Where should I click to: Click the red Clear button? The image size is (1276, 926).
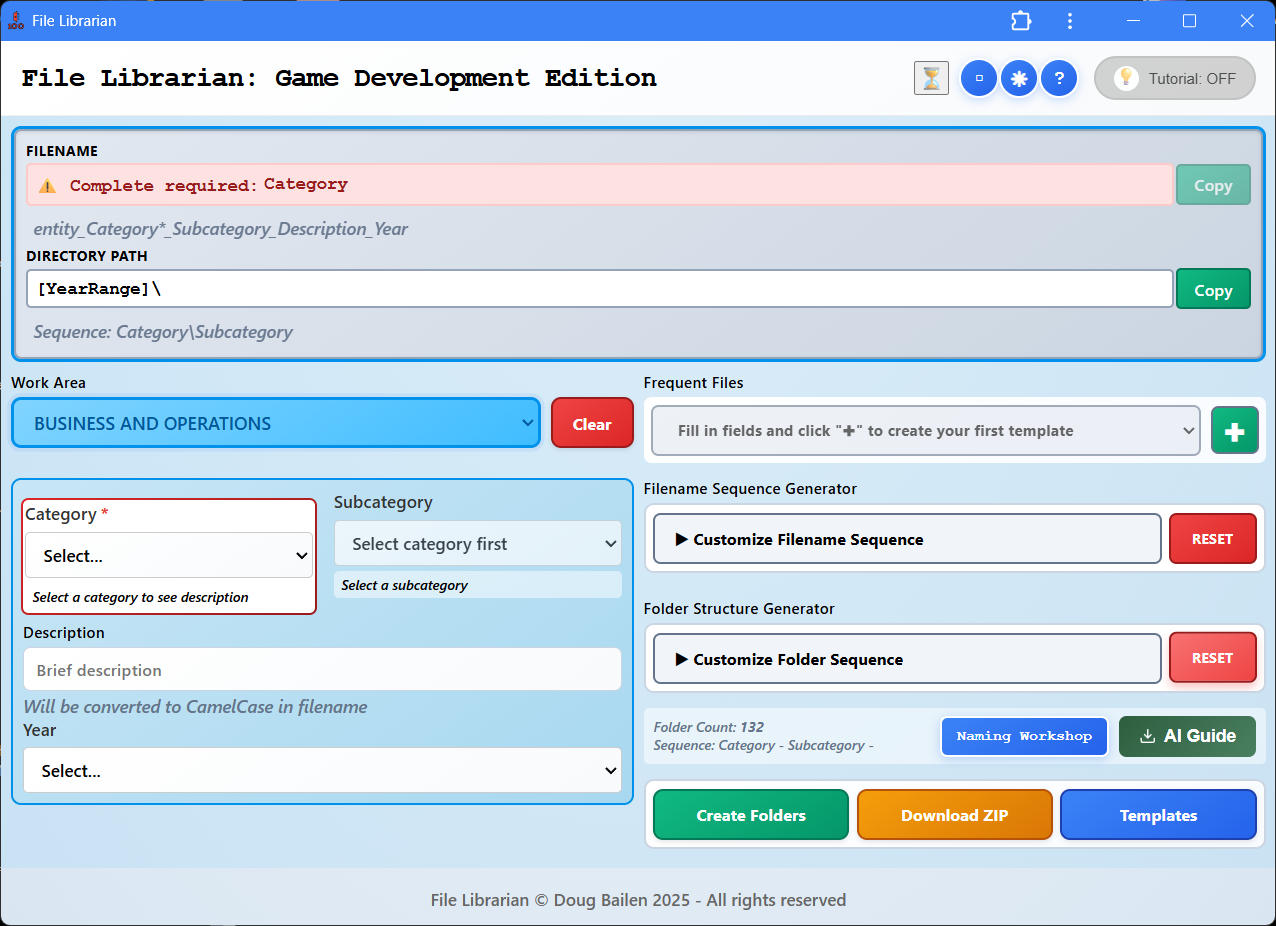click(x=592, y=423)
